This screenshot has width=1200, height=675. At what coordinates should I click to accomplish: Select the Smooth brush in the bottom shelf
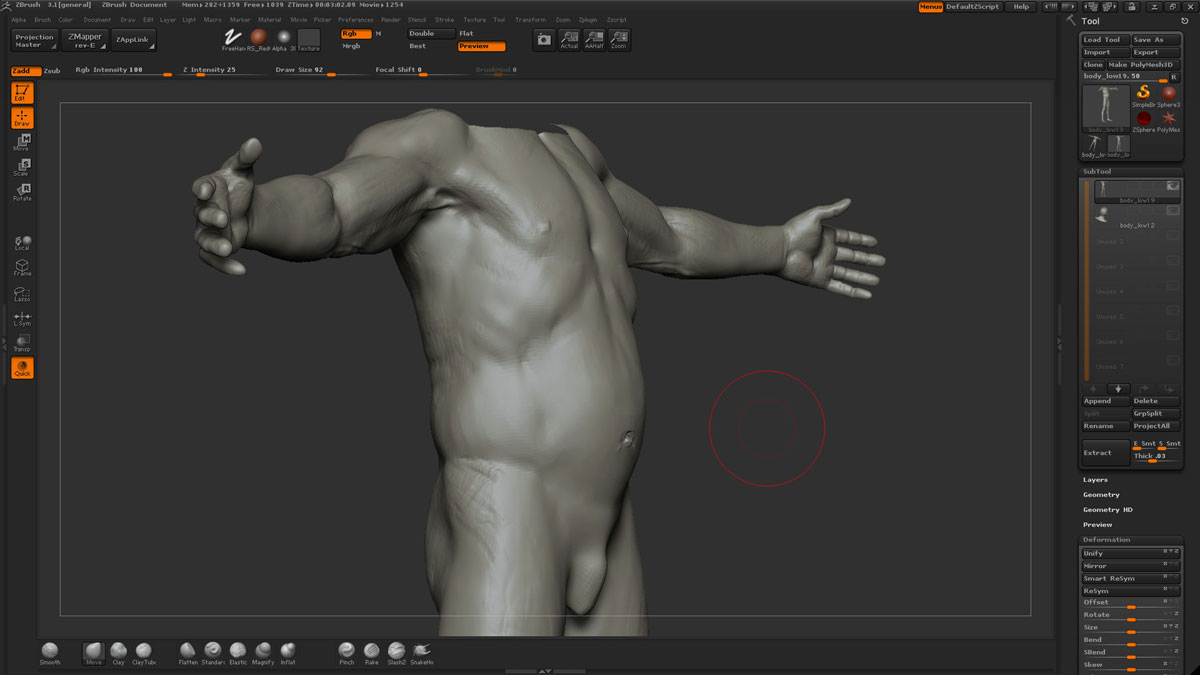pyautogui.click(x=49, y=651)
